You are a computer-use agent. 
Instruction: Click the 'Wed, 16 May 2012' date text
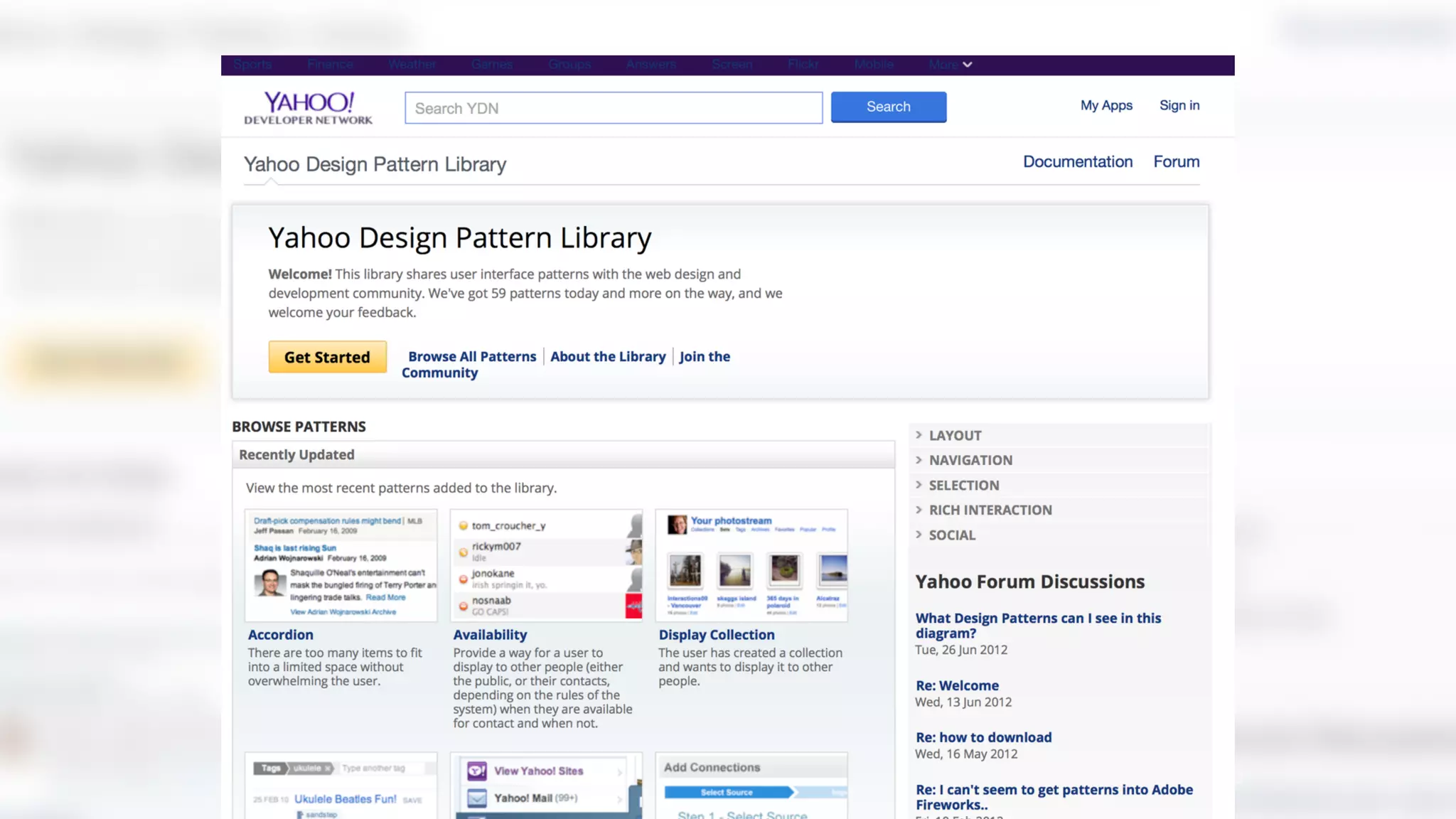tap(966, 754)
